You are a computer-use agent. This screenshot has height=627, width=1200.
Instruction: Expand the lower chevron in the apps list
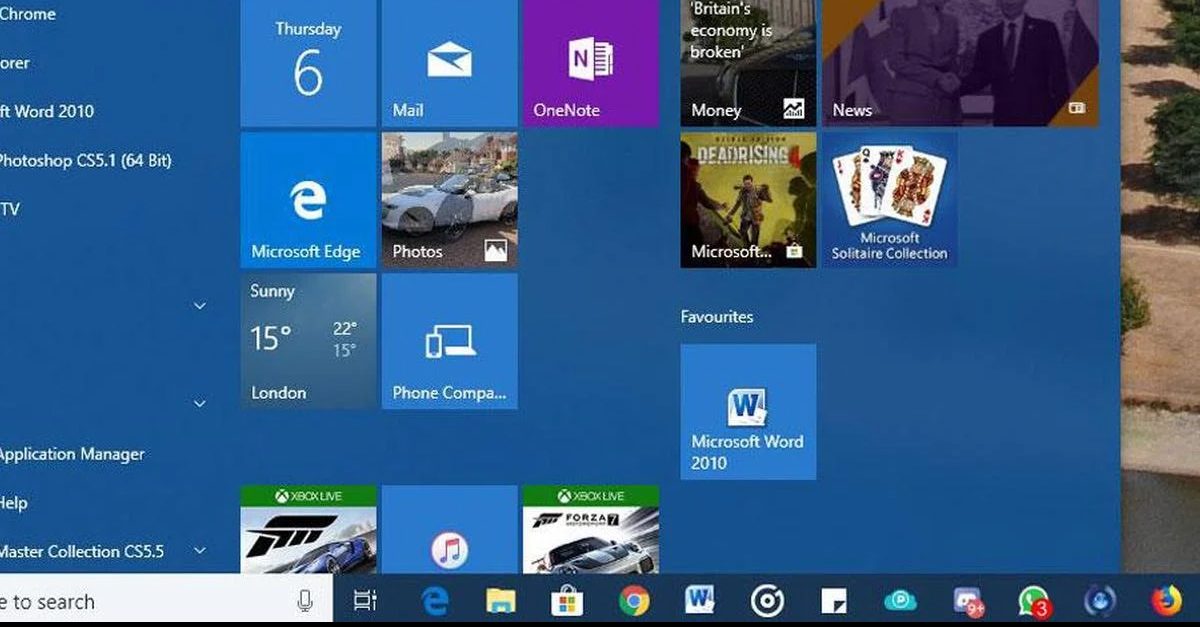(x=199, y=403)
